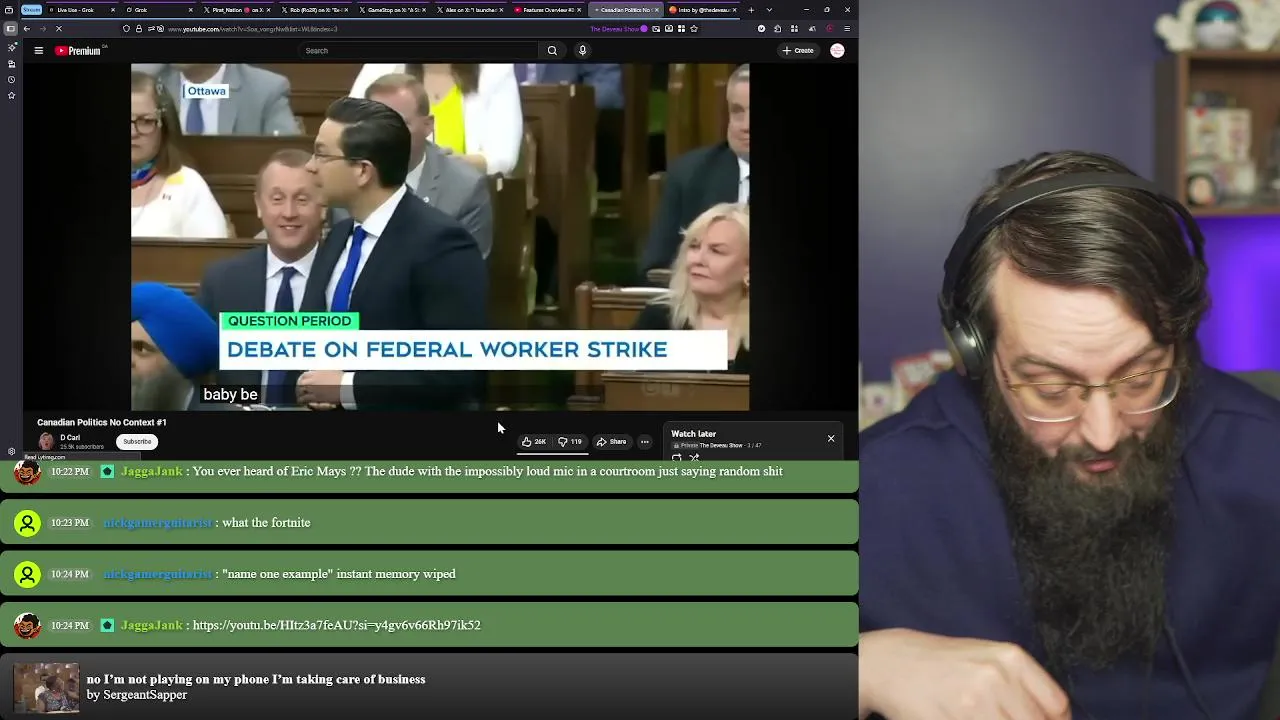Click the Watch later playlist title
Image resolution: width=1280 pixels, height=720 pixels.
tap(693, 433)
